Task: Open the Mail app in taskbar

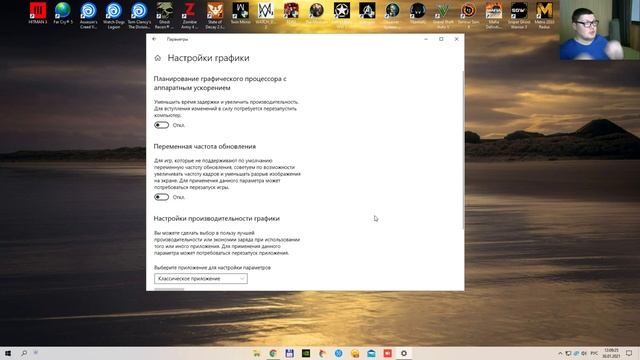Action: 371,353
